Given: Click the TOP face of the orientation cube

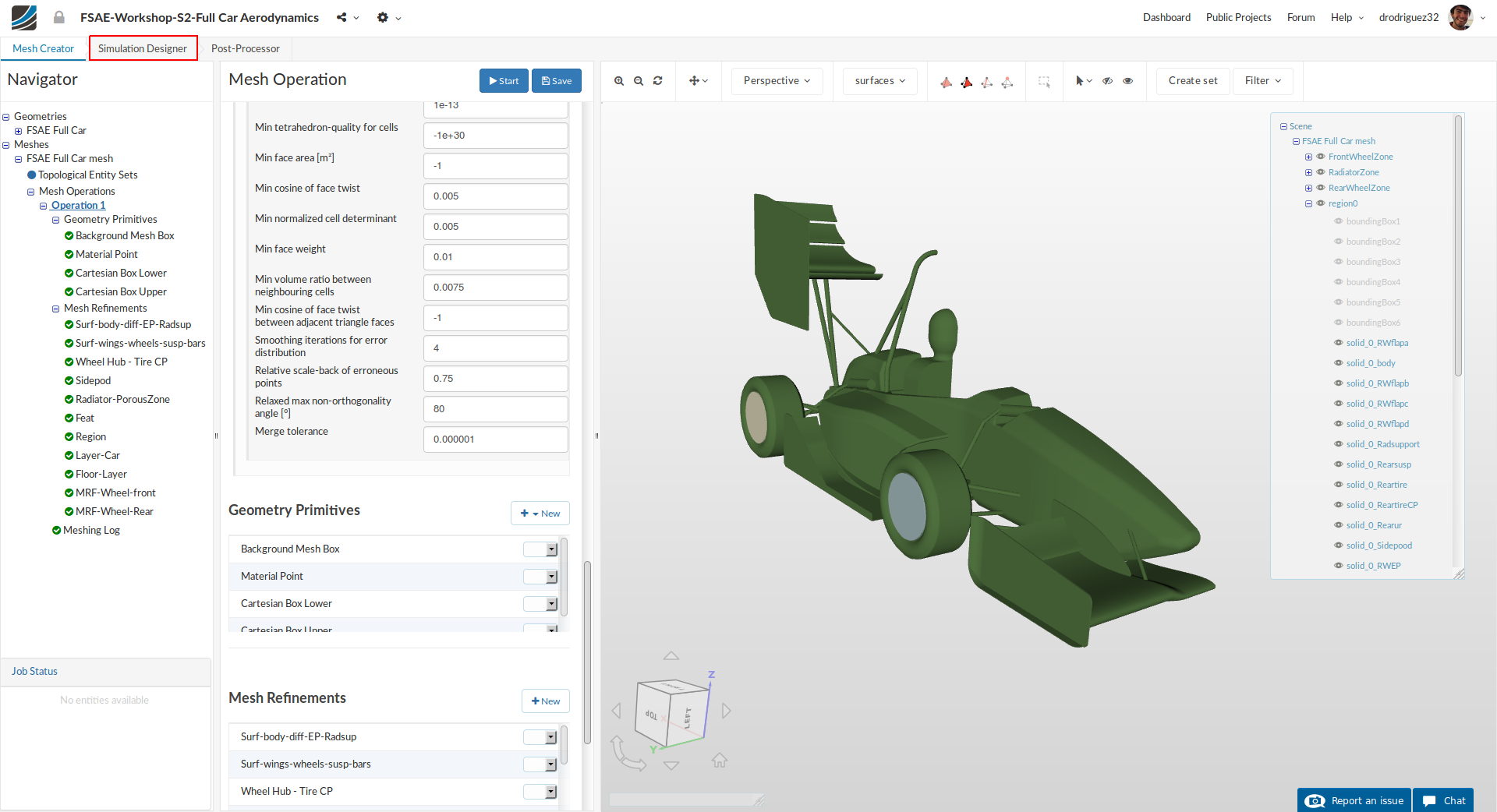Looking at the screenshot, I should 651,715.
